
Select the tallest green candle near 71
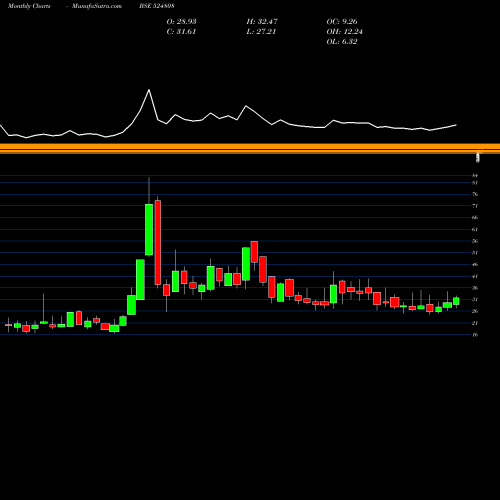(149, 230)
